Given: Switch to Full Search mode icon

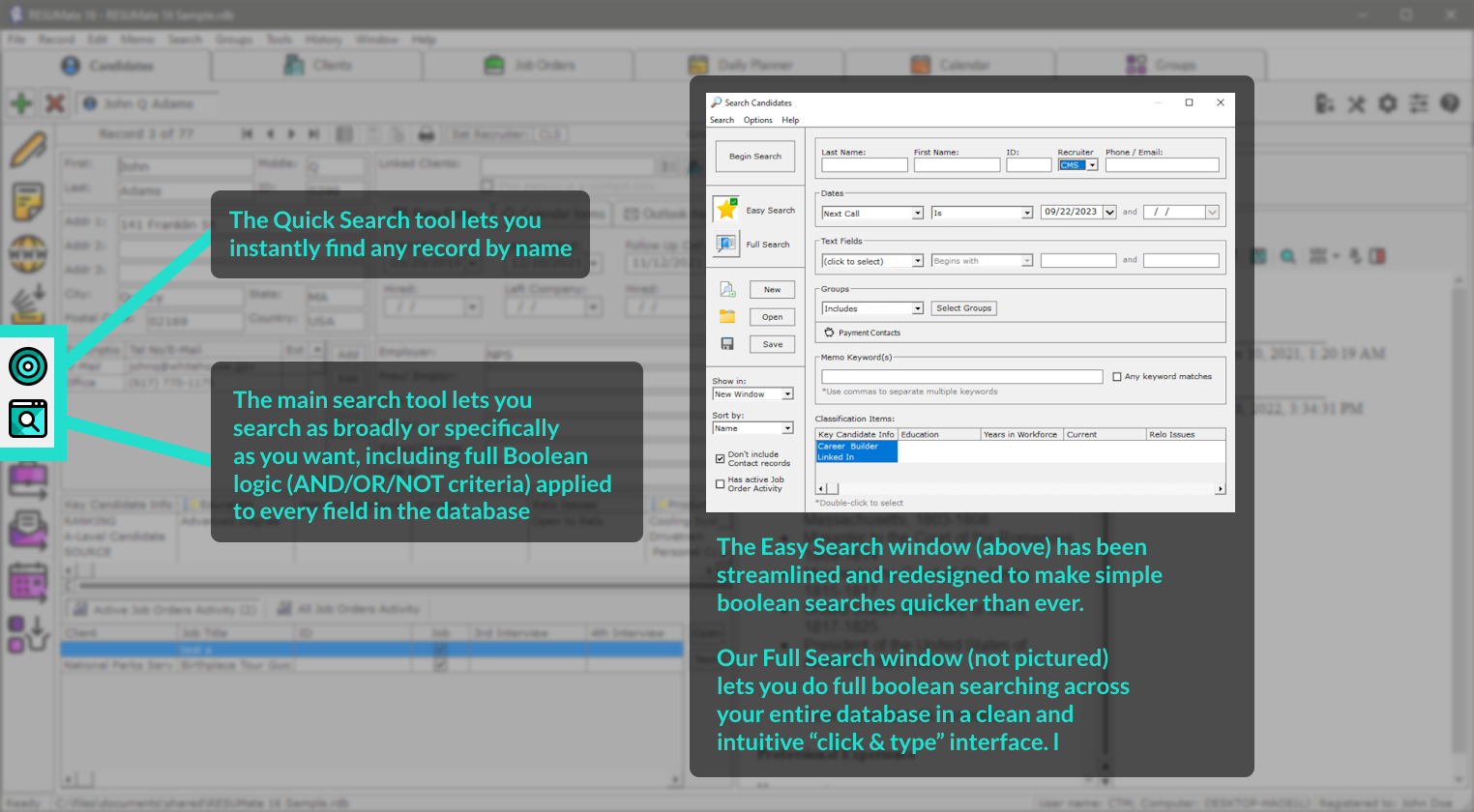Looking at the screenshot, I should [x=726, y=244].
